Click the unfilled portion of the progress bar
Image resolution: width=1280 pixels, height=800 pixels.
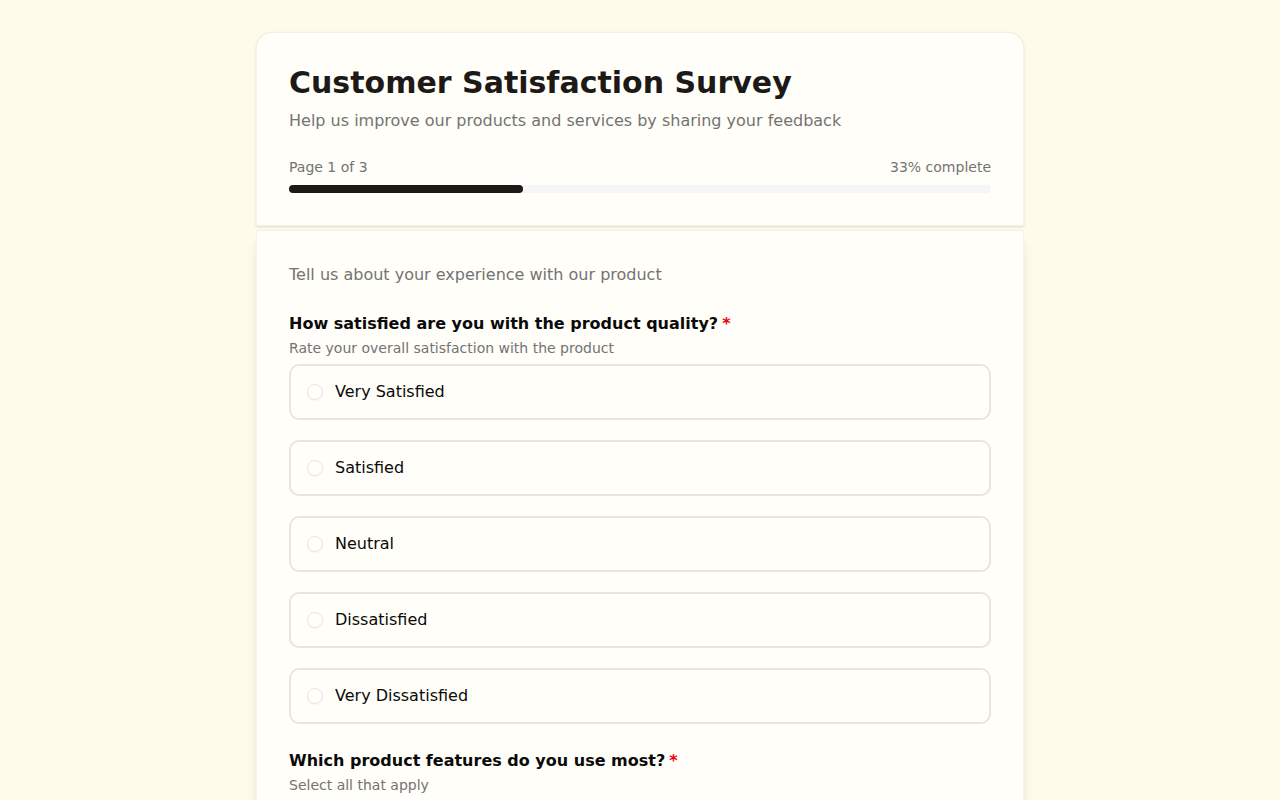pyautogui.click(x=756, y=189)
